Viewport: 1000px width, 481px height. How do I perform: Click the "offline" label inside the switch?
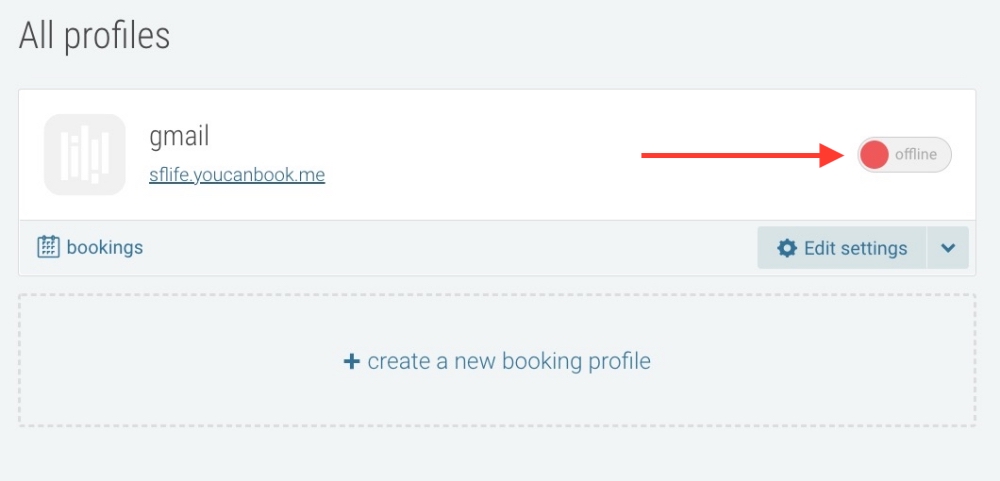(x=916, y=155)
